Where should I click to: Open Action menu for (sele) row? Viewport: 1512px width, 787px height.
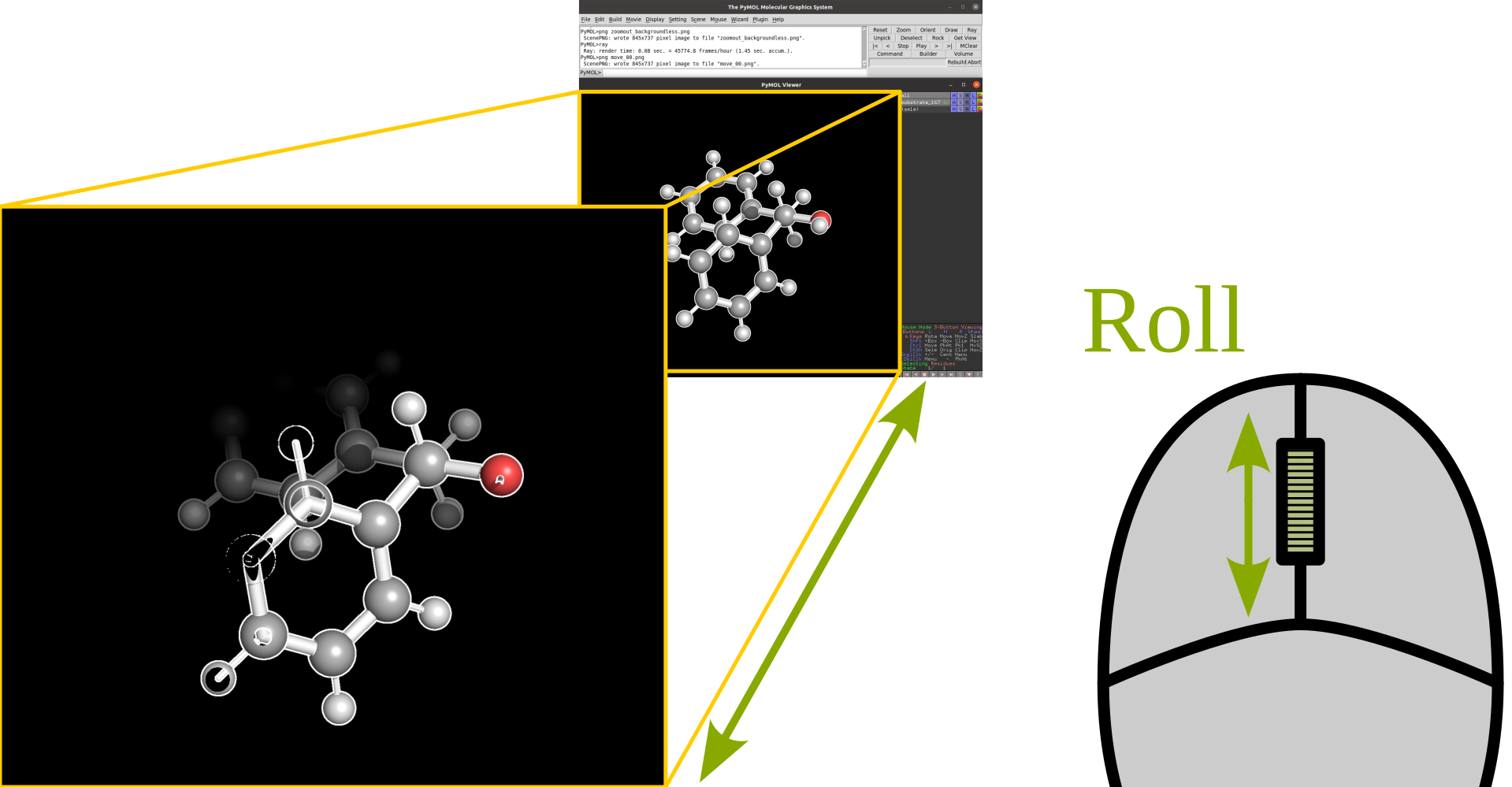[x=953, y=109]
